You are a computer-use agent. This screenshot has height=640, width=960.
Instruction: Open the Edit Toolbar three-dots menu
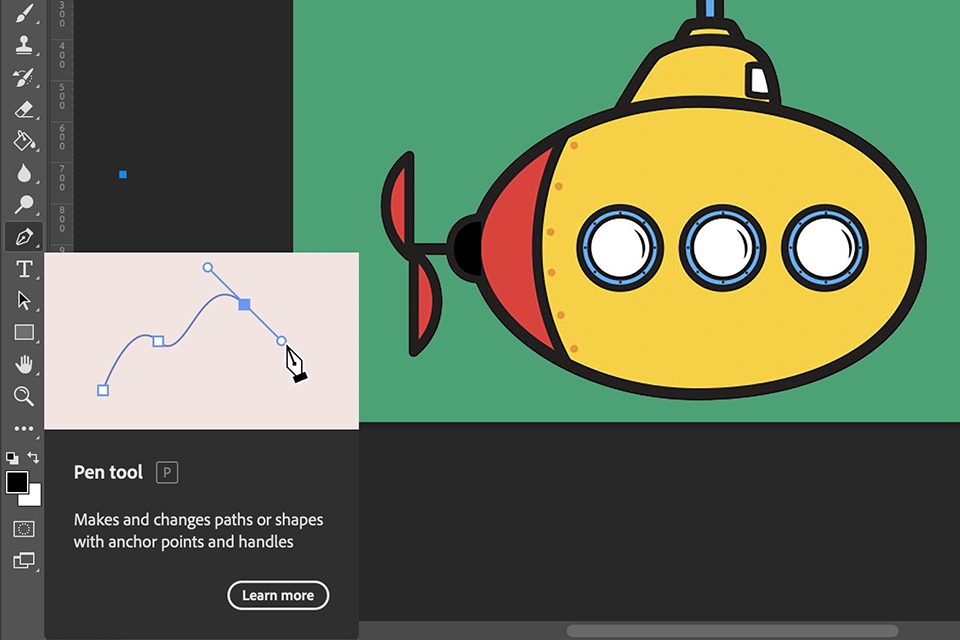point(24,429)
